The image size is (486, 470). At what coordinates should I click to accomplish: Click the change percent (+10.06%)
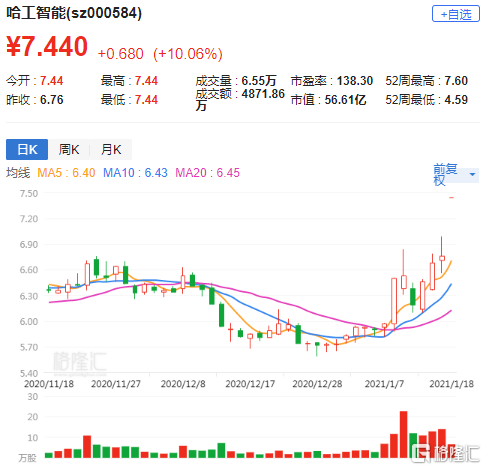(x=188, y=54)
